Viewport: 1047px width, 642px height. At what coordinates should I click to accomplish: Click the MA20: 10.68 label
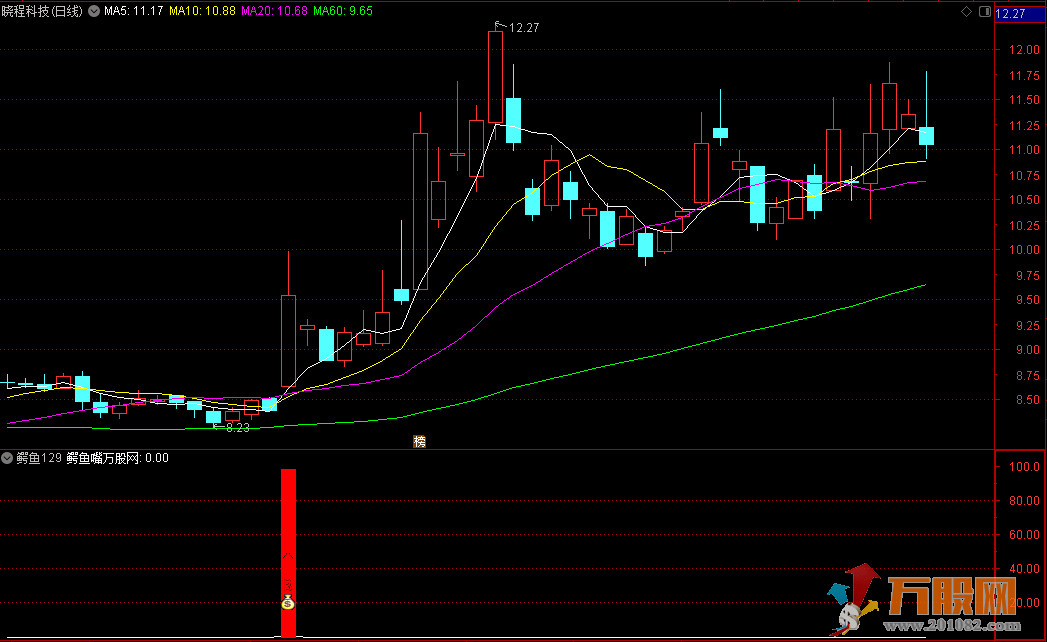click(x=274, y=11)
